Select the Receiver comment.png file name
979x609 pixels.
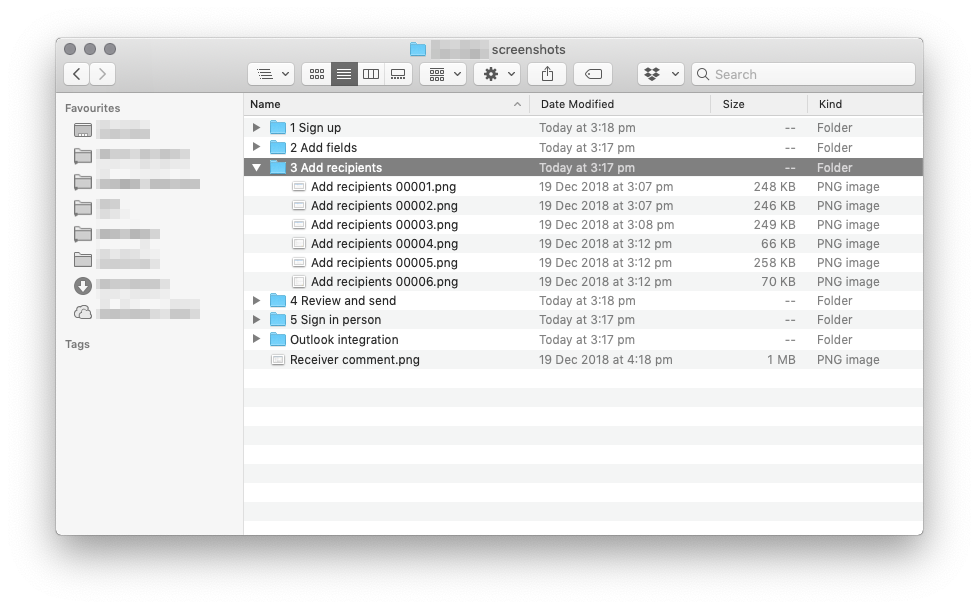click(x=355, y=360)
